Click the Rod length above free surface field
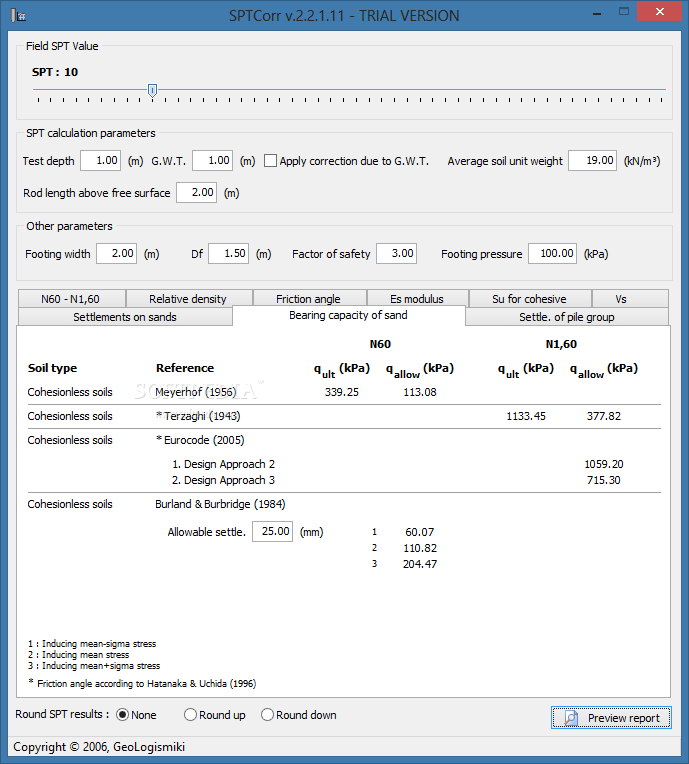Image resolution: width=689 pixels, height=764 pixels. coord(196,192)
